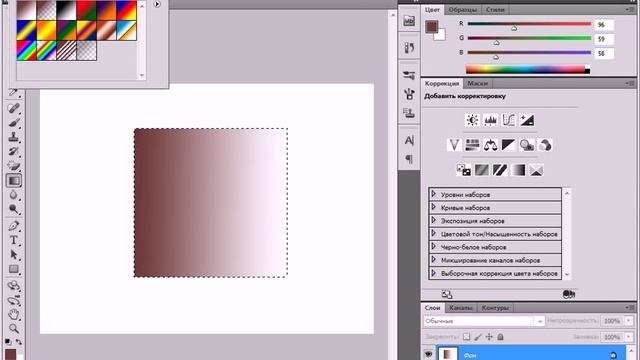Add a Vibrance adjustment (V icon)
The width and height of the screenshot is (640, 360).
point(454,145)
